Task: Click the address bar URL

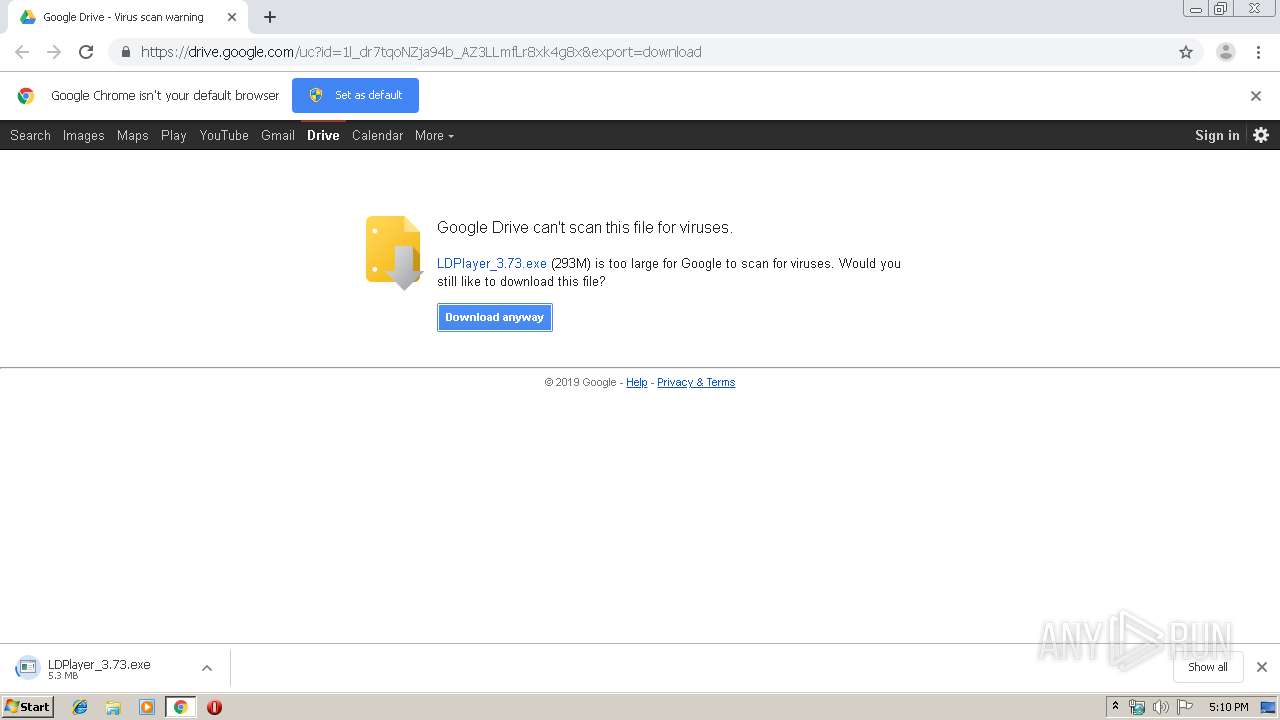Action: 421,52
